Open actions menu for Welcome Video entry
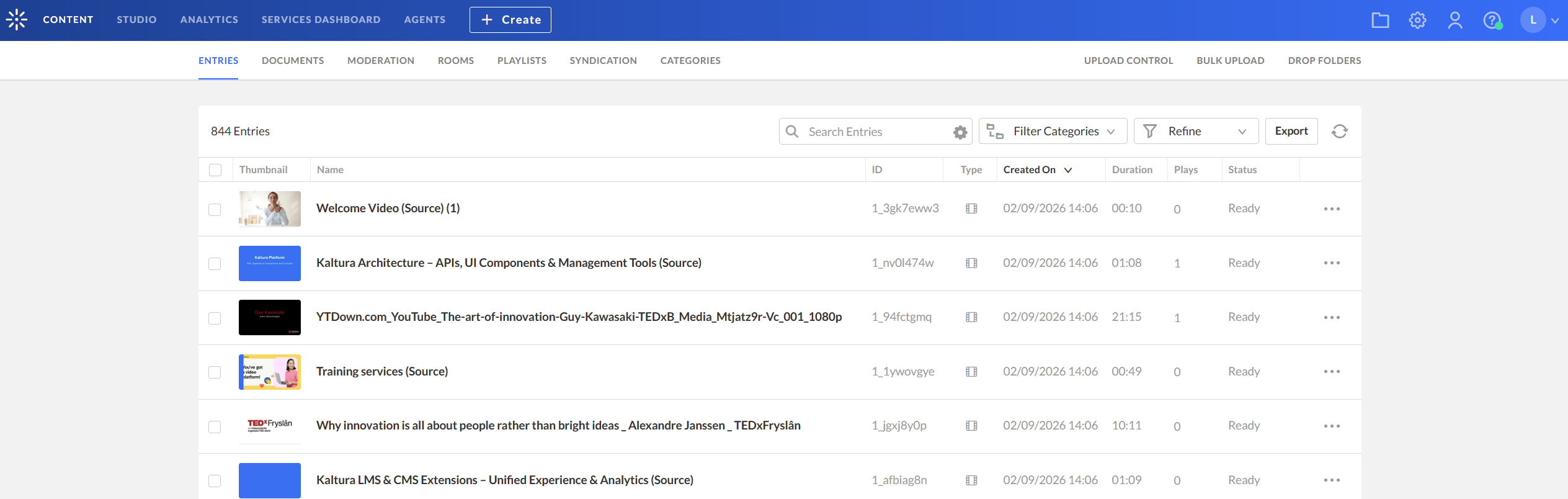 coord(1332,209)
